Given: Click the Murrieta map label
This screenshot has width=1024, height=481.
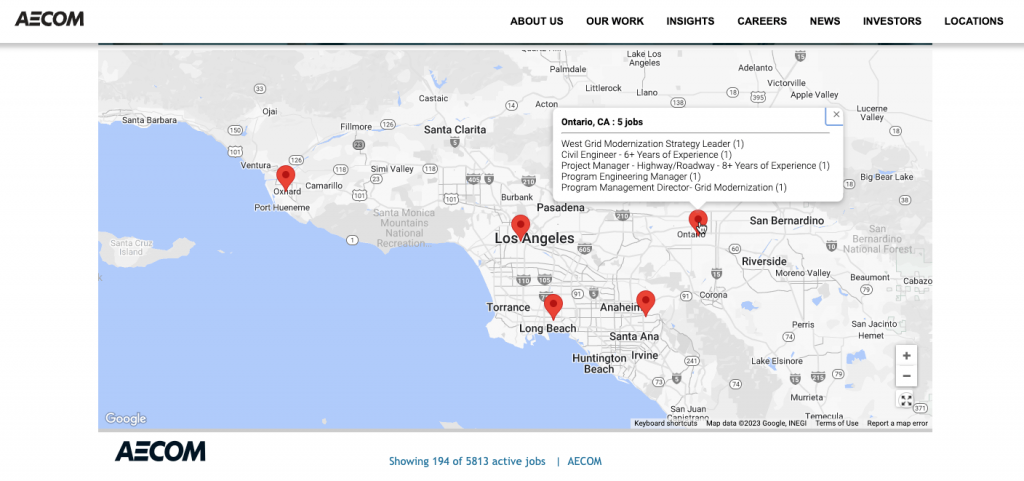Looking at the screenshot, I should 807,397.
